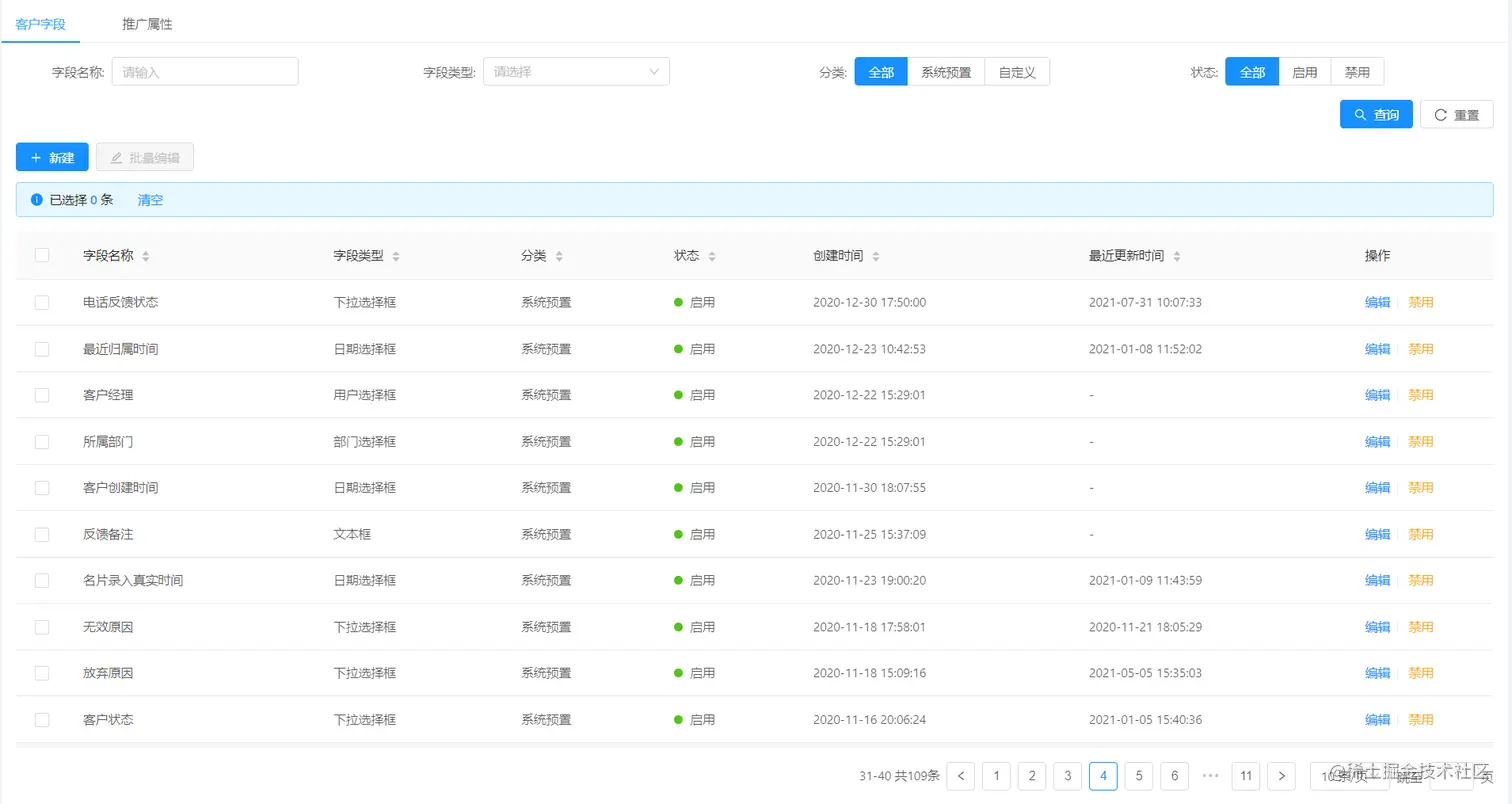This screenshot has height=804, width=1512.
Task: Edit the 无效原因 field
Action: (x=1377, y=627)
